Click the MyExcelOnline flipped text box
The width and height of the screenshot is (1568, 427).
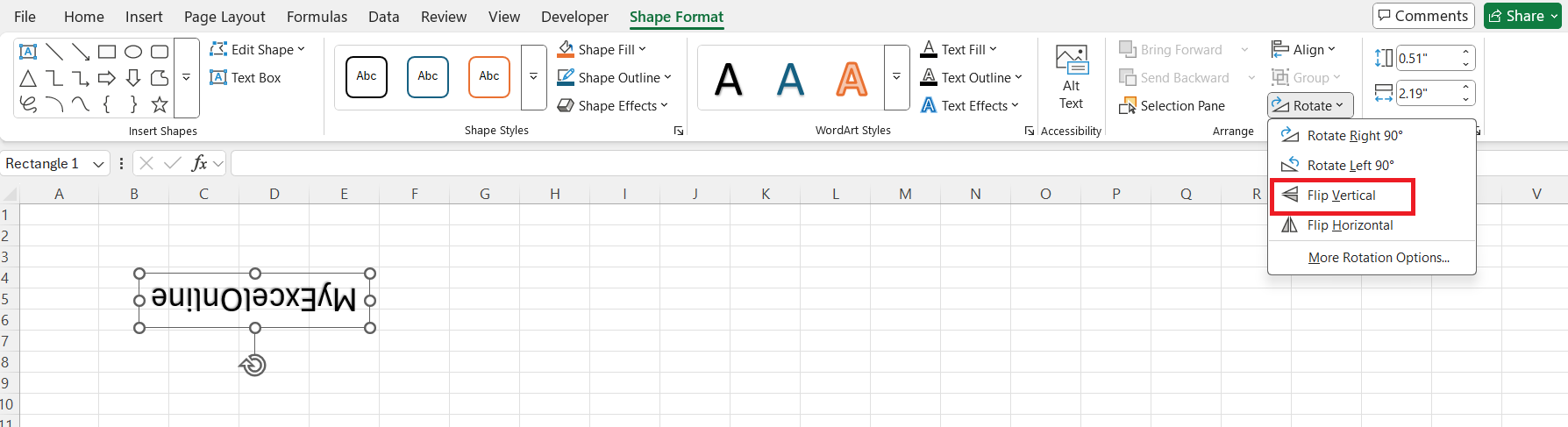254,300
